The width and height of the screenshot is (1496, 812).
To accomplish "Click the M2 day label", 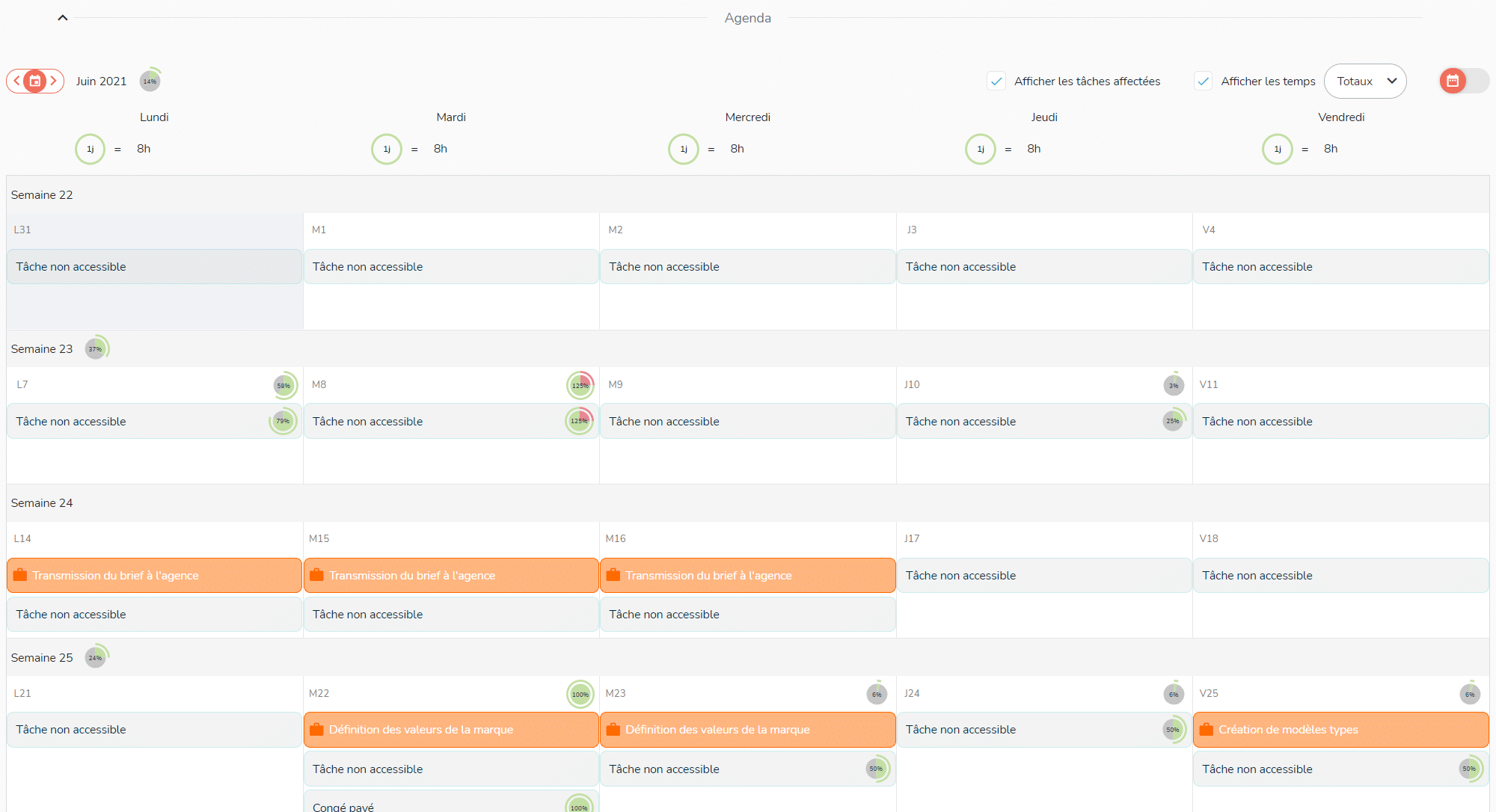I will pos(616,230).
